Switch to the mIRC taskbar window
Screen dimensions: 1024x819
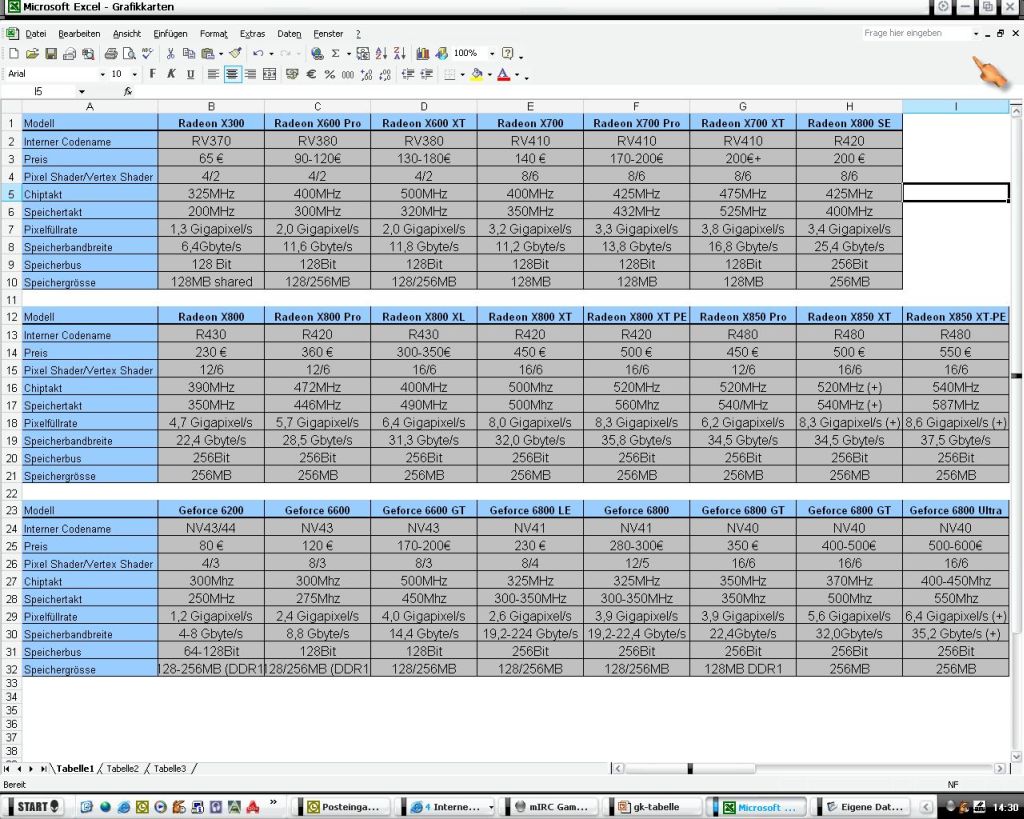[x=552, y=807]
